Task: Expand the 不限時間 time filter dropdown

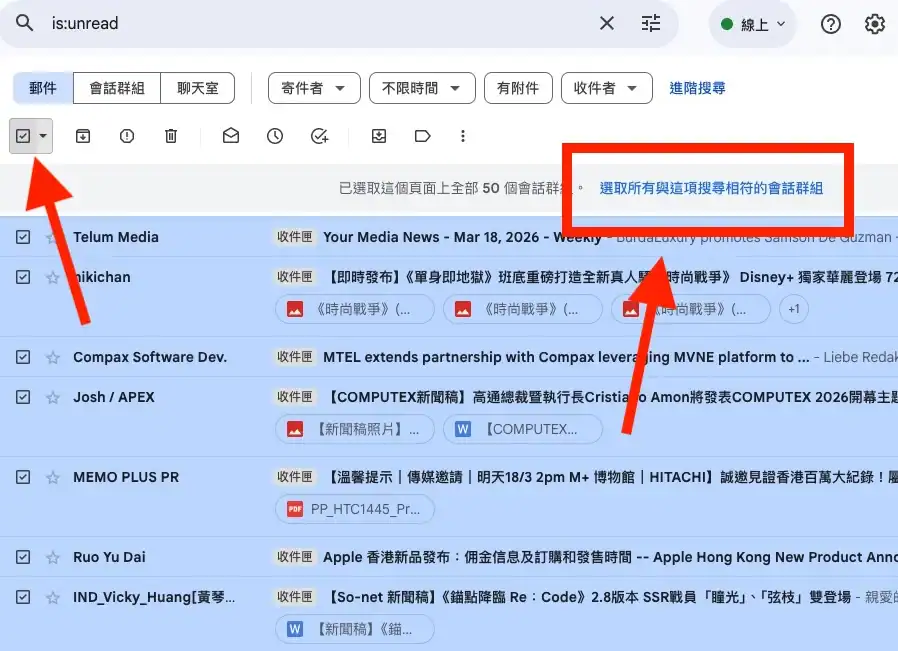Action: click(421, 88)
